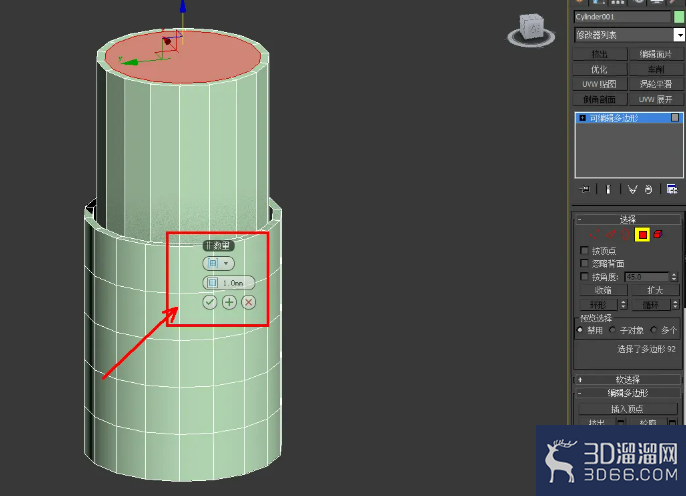
Task: Enable the 按角度 checkbox
Action: pyautogui.click(x=584, y=276)
